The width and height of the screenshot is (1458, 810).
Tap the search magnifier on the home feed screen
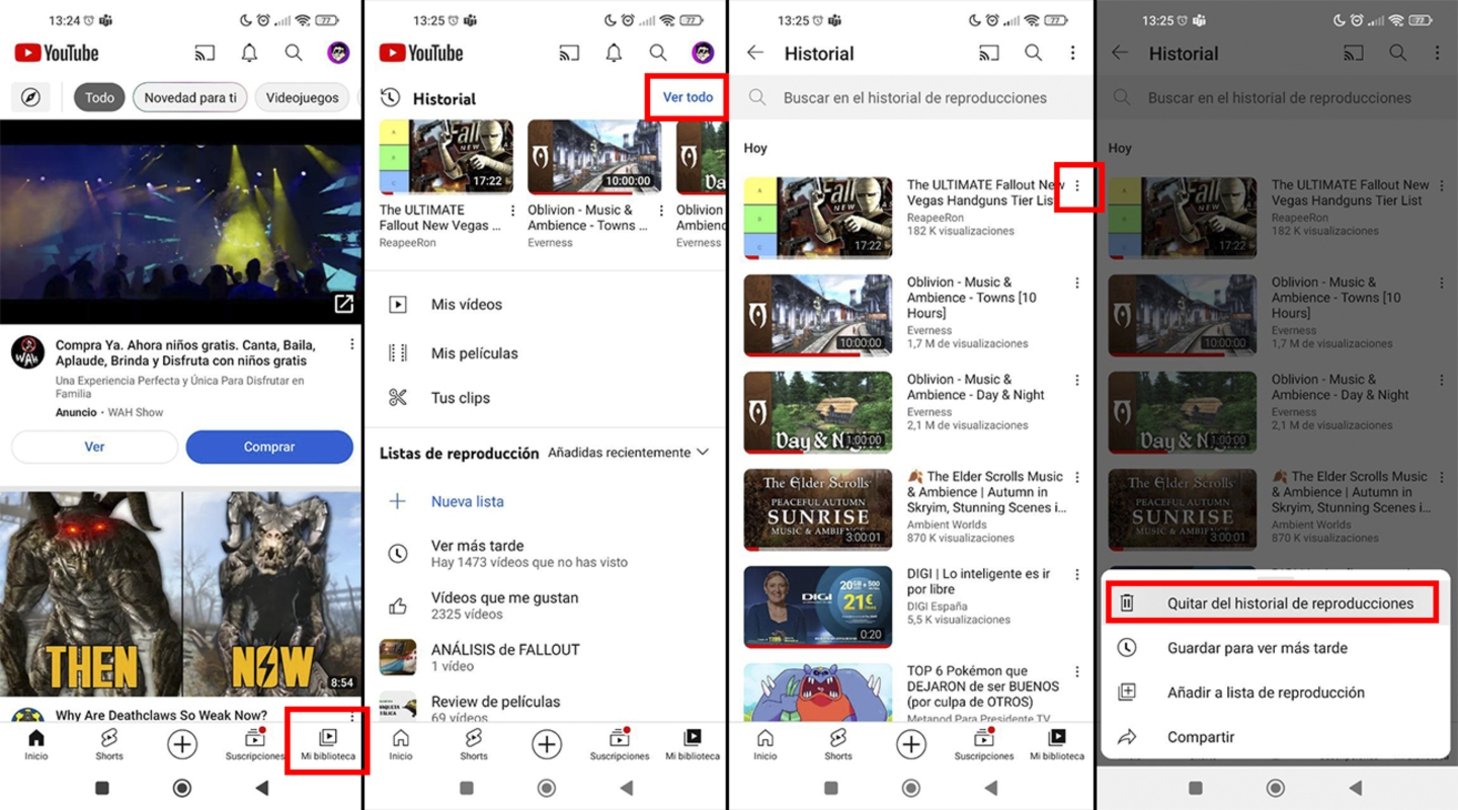[x=293, y=53]
